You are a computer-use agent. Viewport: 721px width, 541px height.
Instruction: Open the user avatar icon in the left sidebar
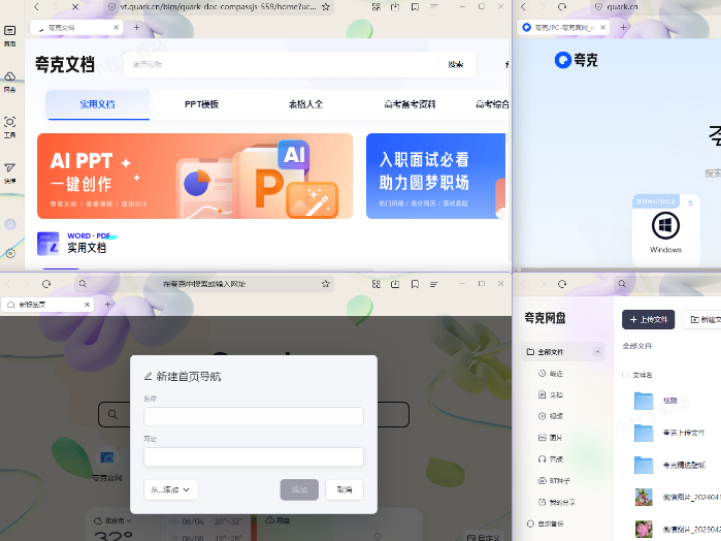click(x=10, y=224)
